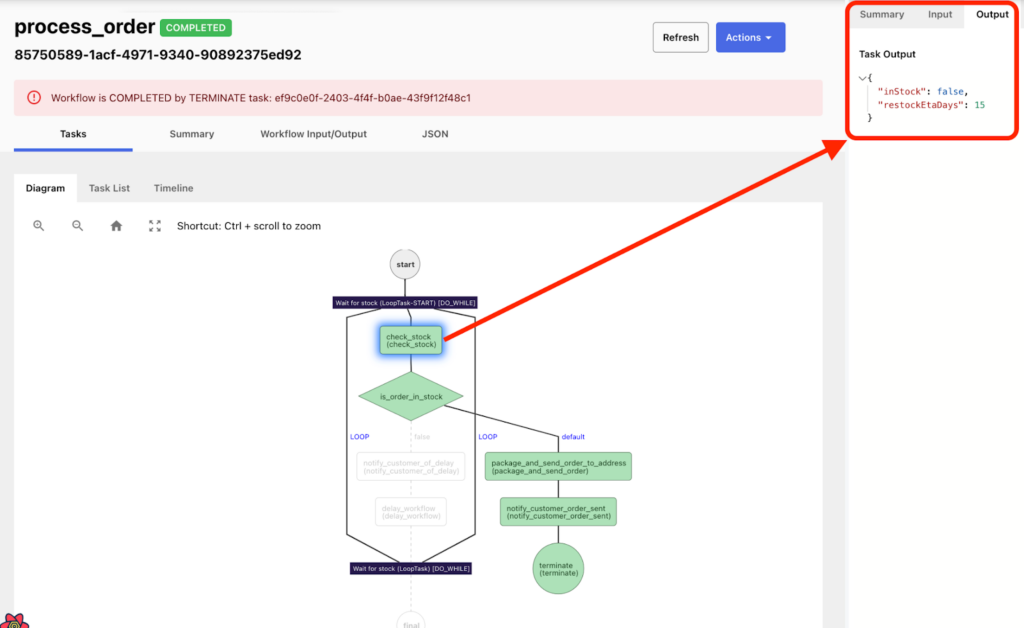1024x628 pixels.
Task: Open the JSON tab
Action: tap(435, 133)
